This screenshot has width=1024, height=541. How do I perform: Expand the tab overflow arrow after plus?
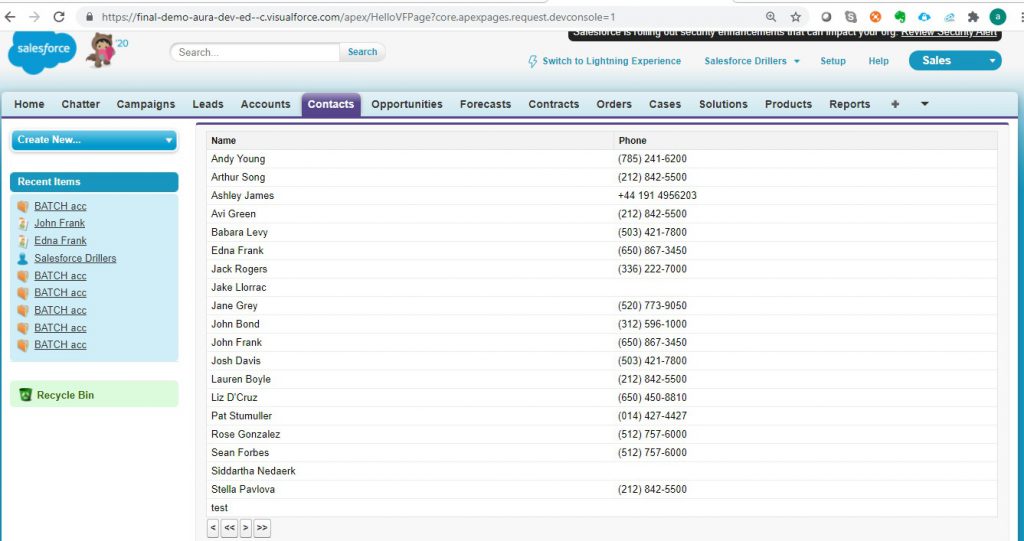pyautogui.click(x=924, y=104)
